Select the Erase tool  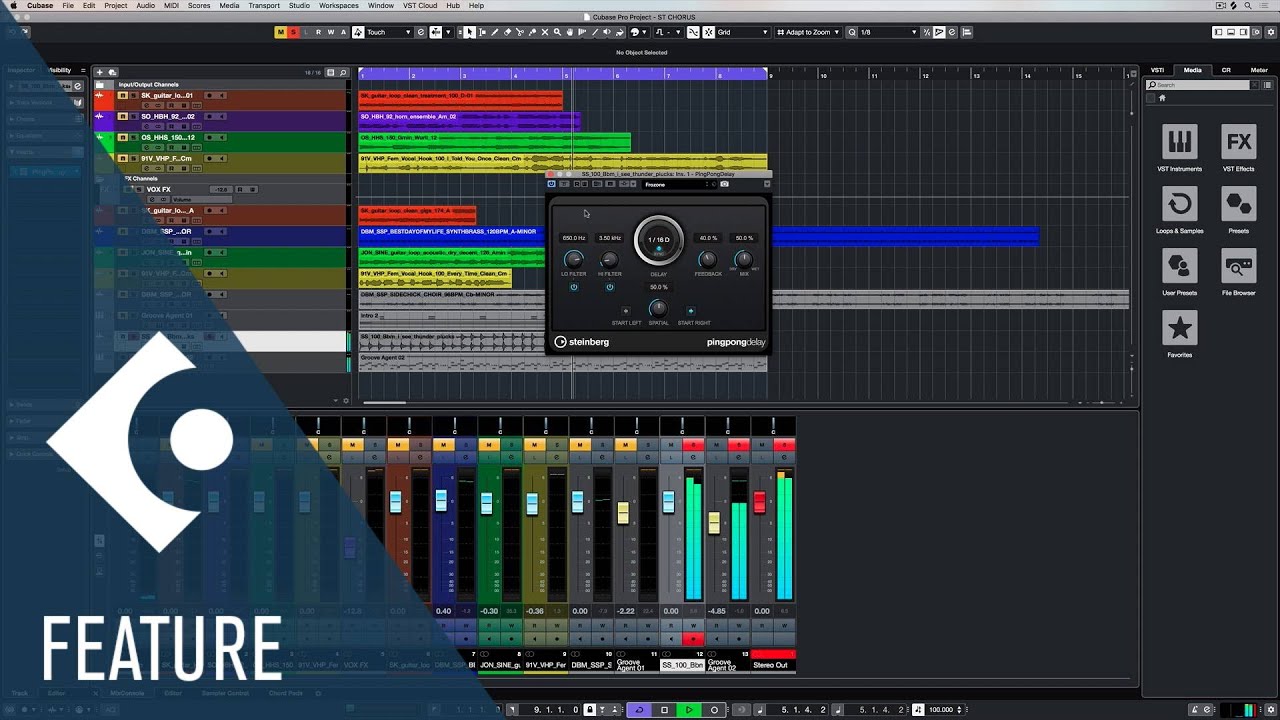point(507,32)
